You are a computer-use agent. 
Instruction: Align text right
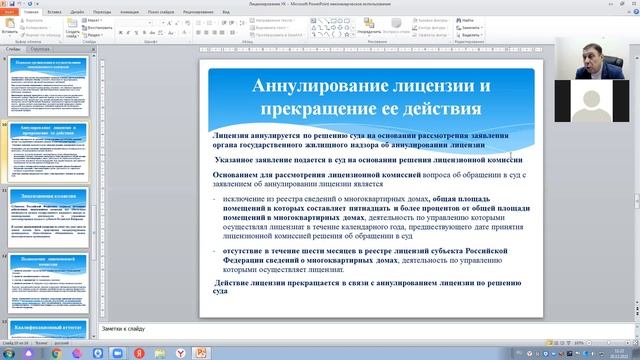tap(214, 33)
